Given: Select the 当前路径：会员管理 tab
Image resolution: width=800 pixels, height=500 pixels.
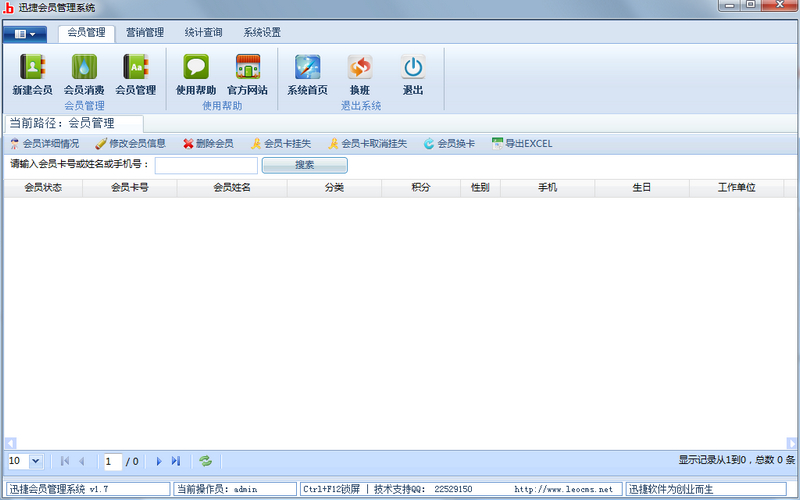Looking at the screenshot, I should click(74, 123).
